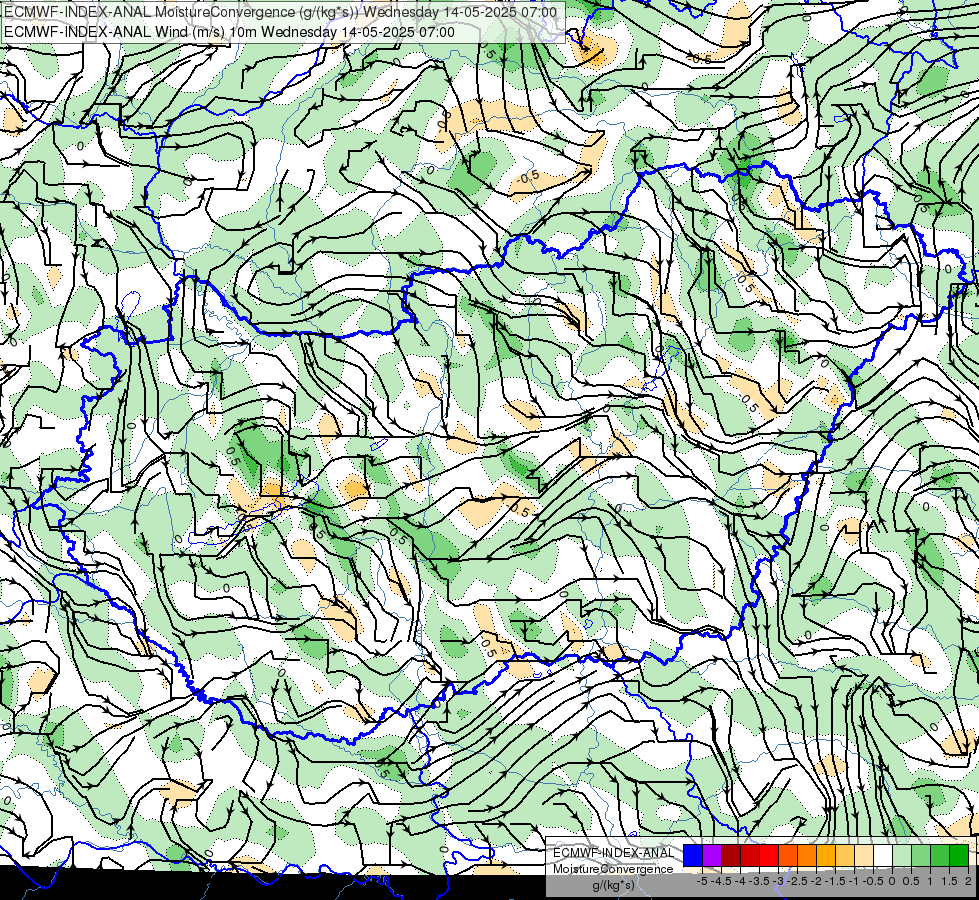Choose the dark green legend swatch between 1.5 and 2
Screen dimensions: 979x900
click(959, 856)
